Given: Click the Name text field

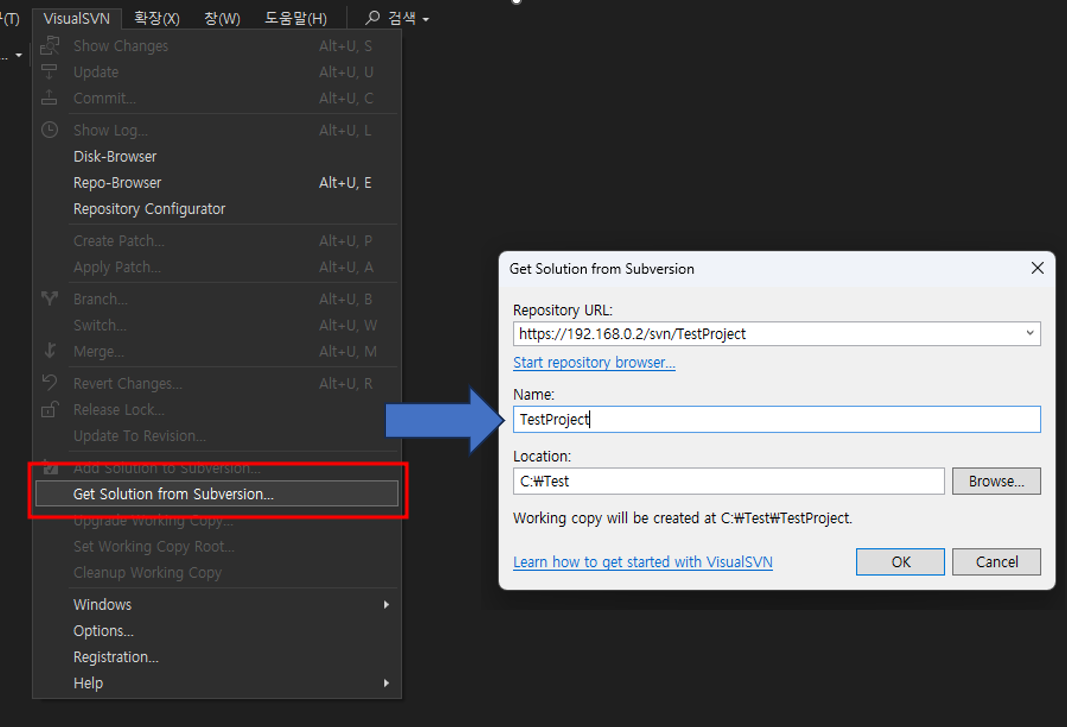Looking at the screenshot, I should point(776,419).
